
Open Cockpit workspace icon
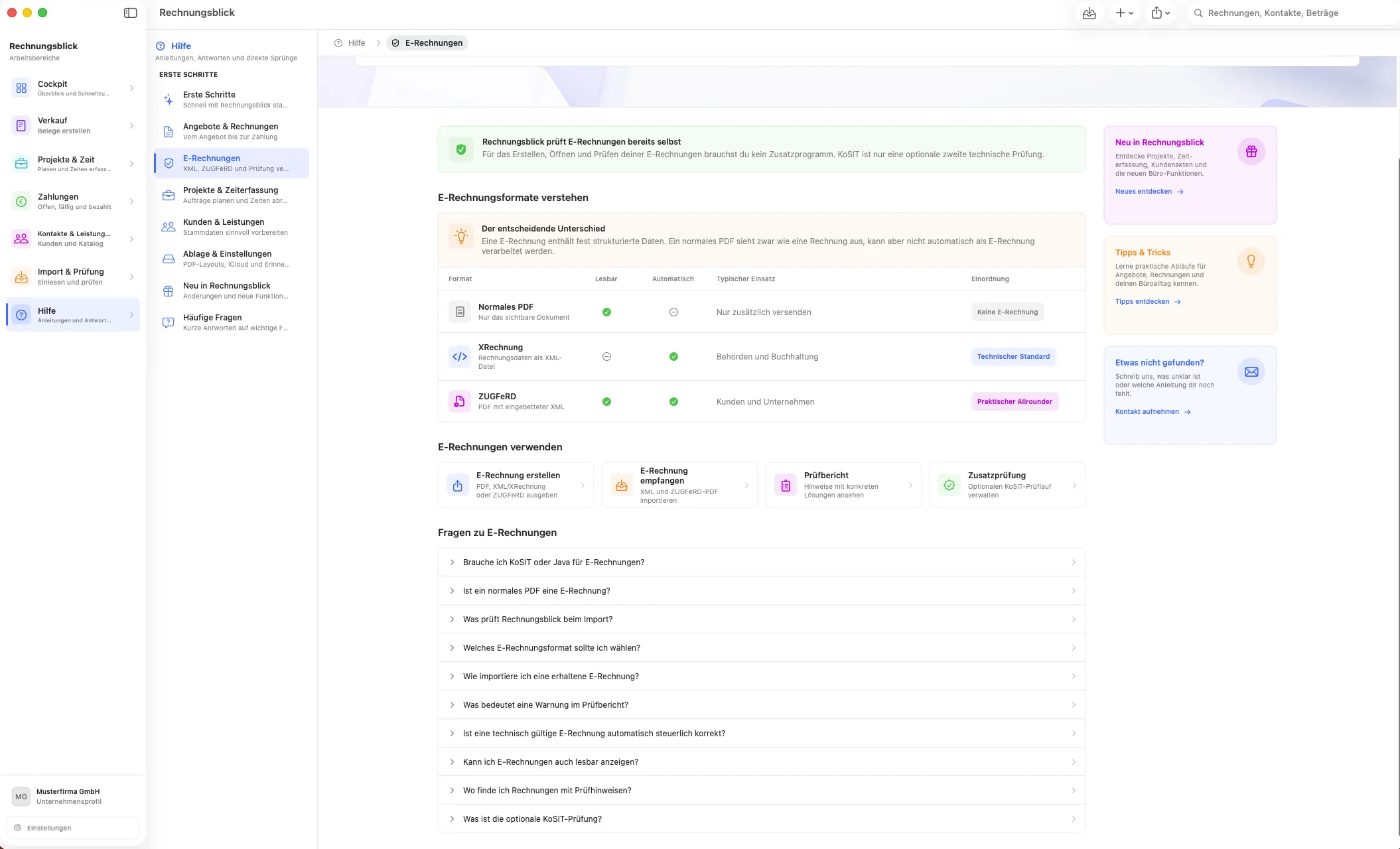click(21, 88)
